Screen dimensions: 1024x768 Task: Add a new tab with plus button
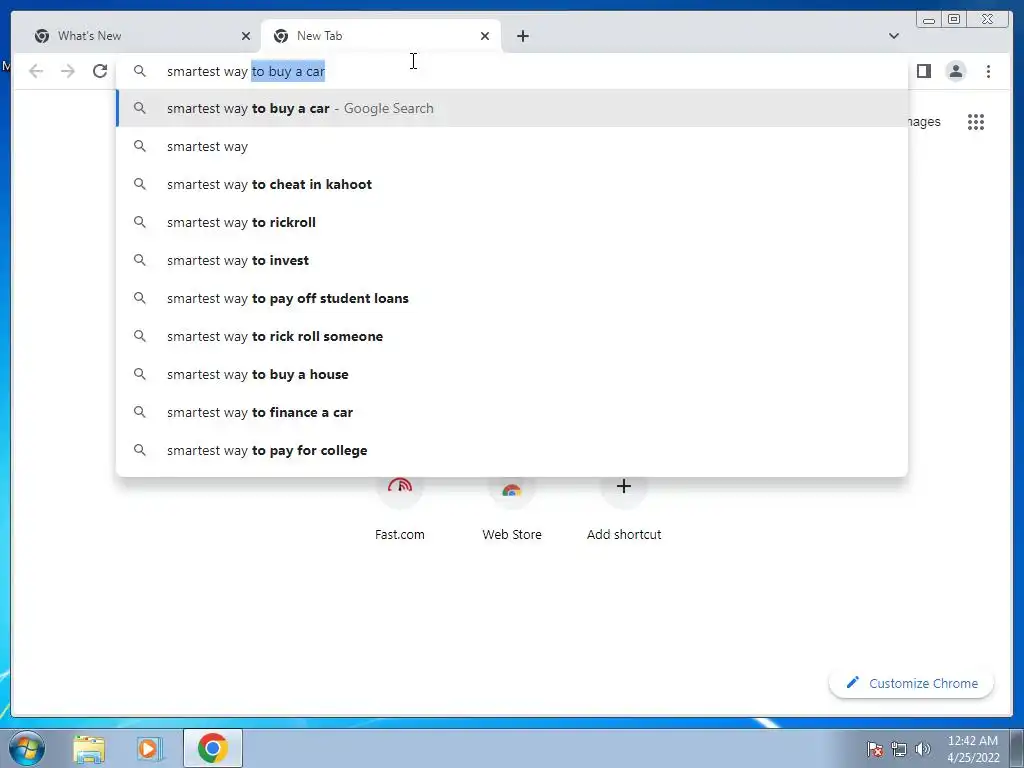pos(522,36)
